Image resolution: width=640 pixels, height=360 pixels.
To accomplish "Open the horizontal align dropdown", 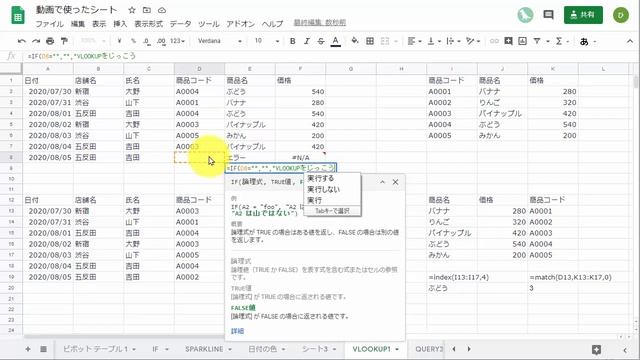I will click(x=413, y=41).
